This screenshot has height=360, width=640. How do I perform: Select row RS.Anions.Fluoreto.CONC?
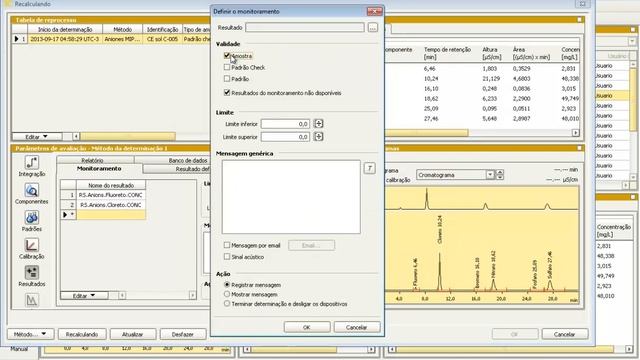(x=111, y=195)
